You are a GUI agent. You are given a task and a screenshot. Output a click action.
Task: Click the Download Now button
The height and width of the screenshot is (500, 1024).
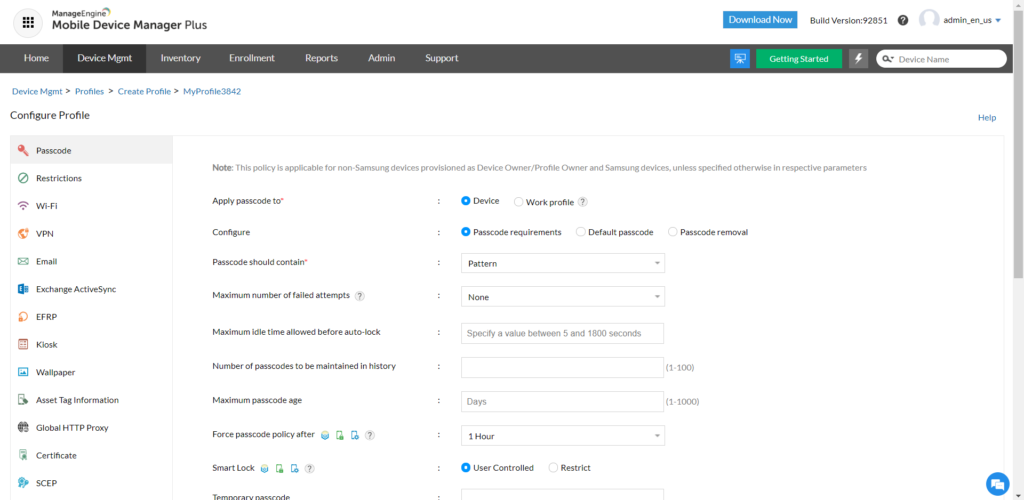tap(760, 19)
